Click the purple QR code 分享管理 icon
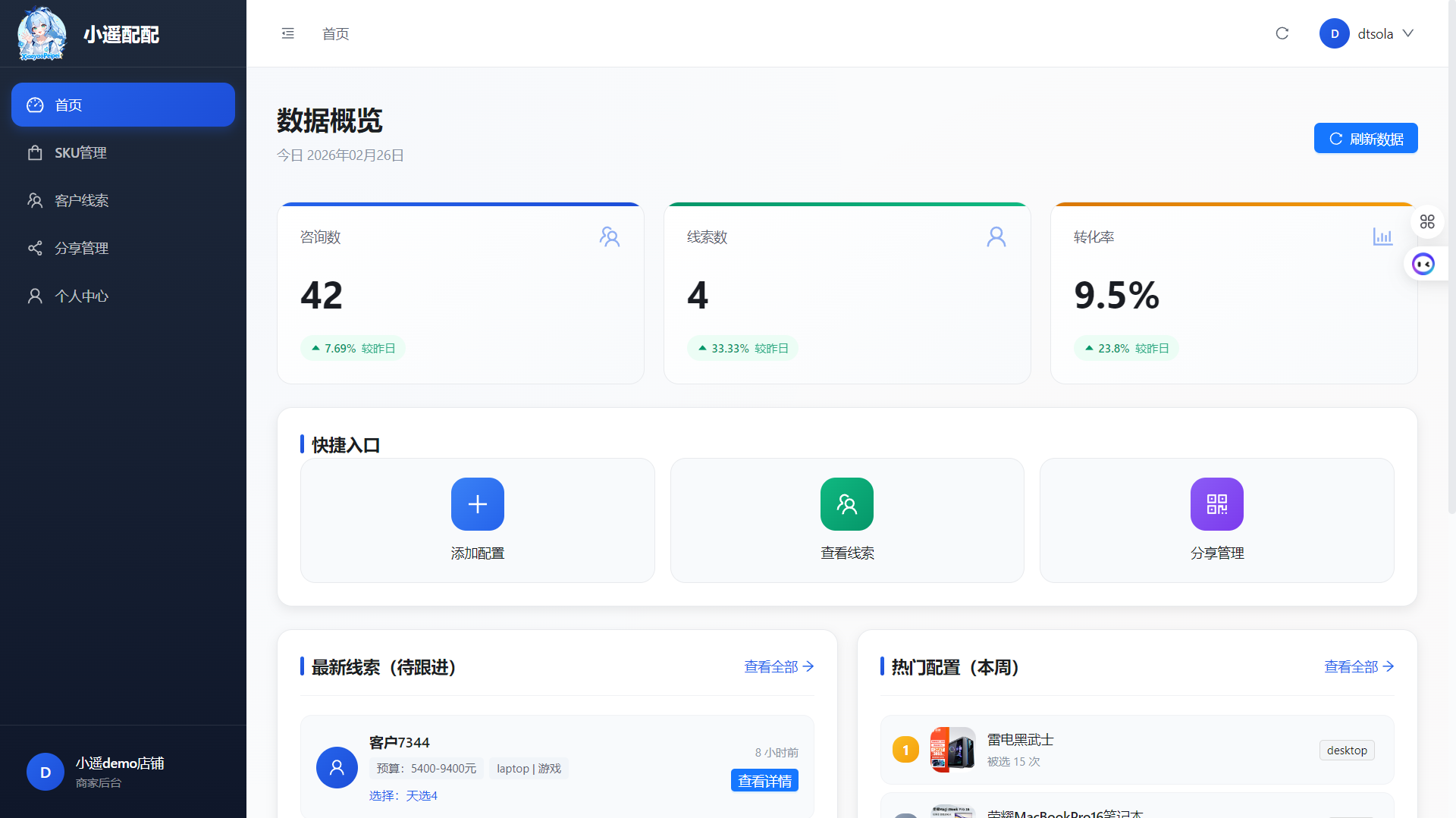Screen dimensions: 1456x818 (x=1216, y=504)
